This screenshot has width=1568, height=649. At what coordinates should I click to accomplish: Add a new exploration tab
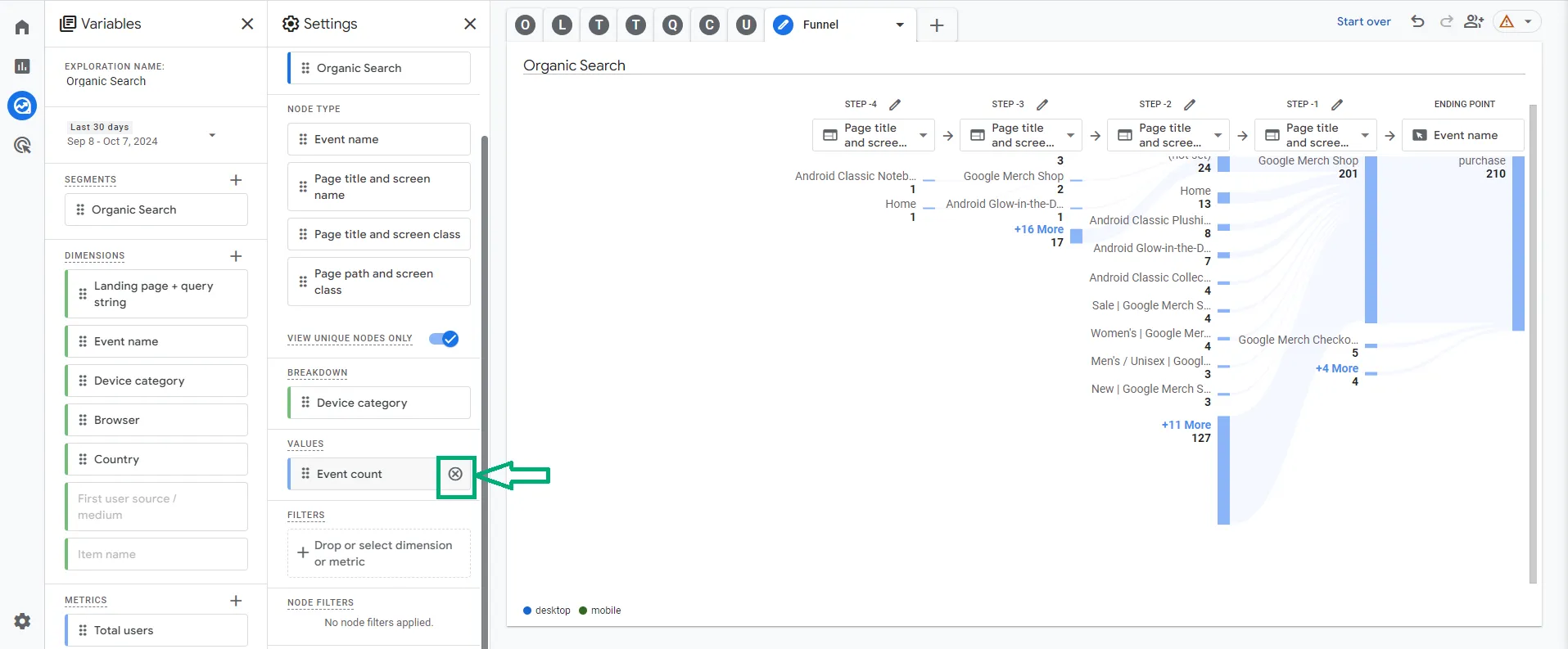[937, 25]
